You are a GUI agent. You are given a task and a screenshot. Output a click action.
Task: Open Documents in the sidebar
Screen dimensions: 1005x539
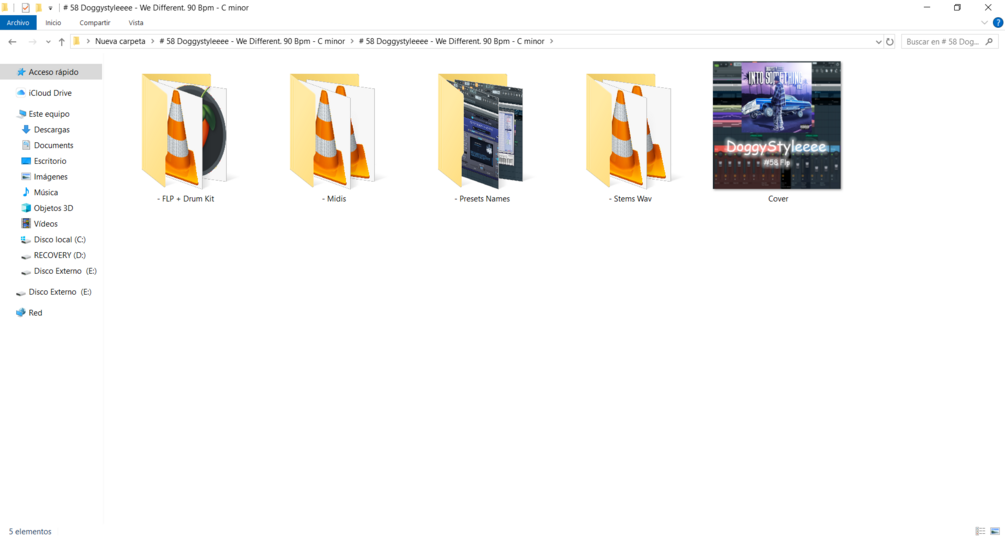point(51,145)
